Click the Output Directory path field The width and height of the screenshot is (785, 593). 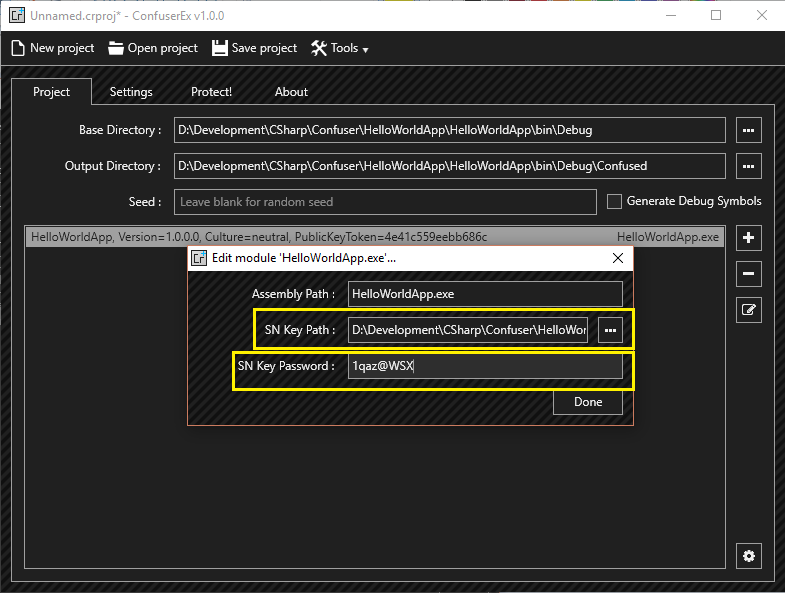(x=450, y=166)
